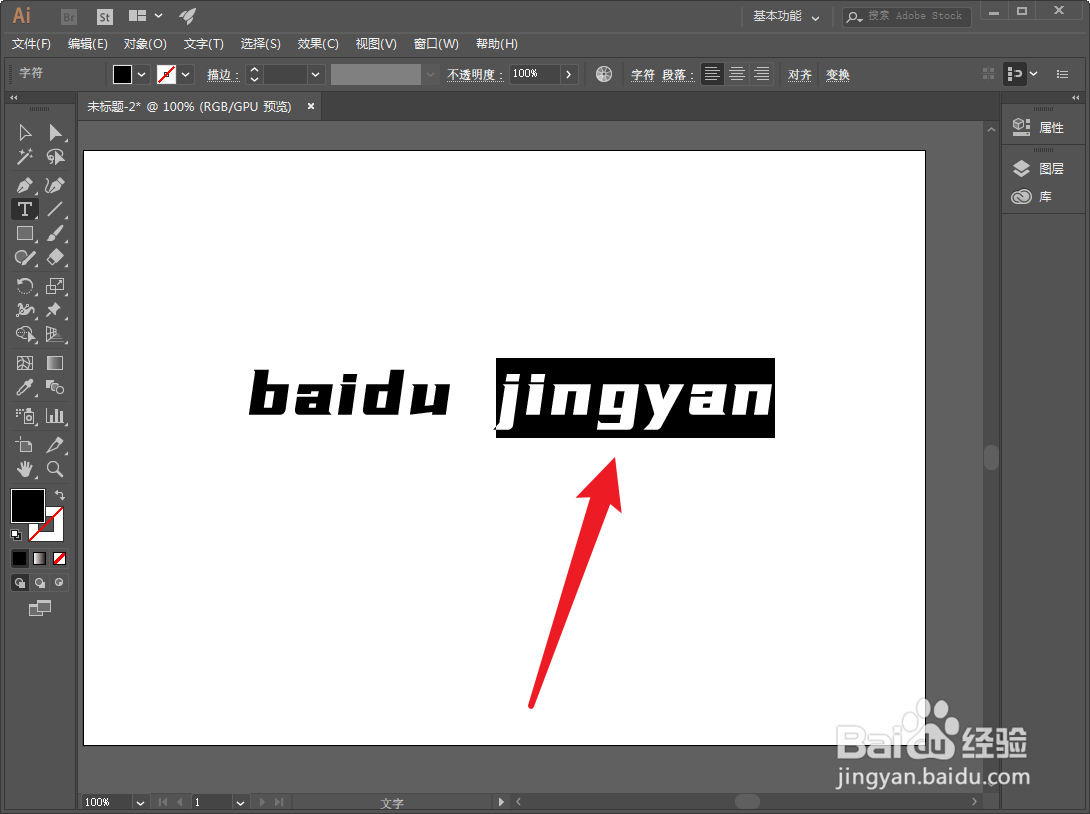
Task: Open the 效果(C) menu
Action: click(318, 44)
